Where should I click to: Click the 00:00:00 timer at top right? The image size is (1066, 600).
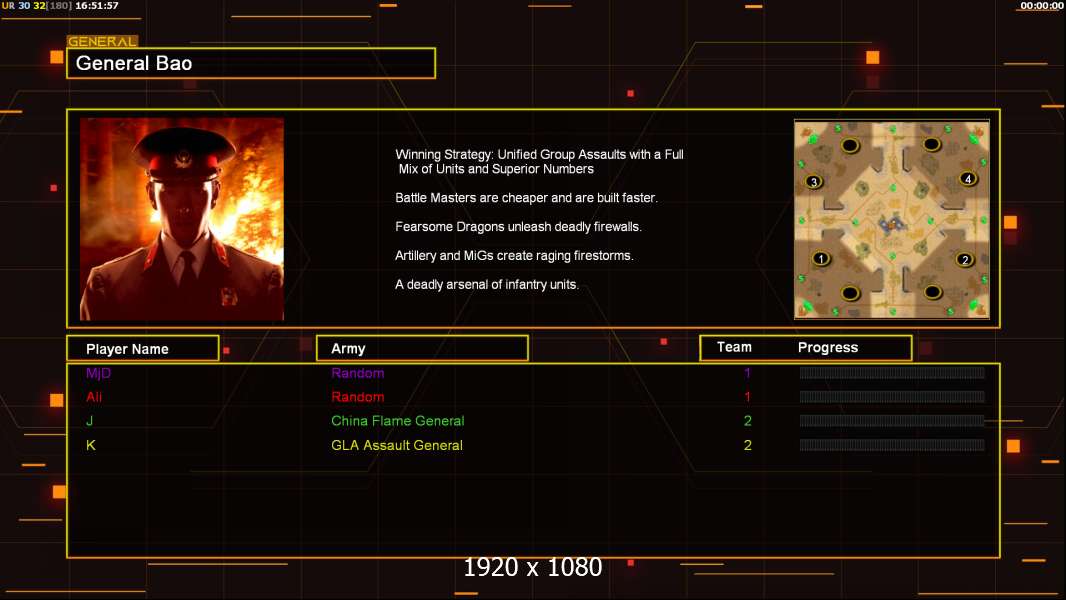click(x=1042, y=5)
